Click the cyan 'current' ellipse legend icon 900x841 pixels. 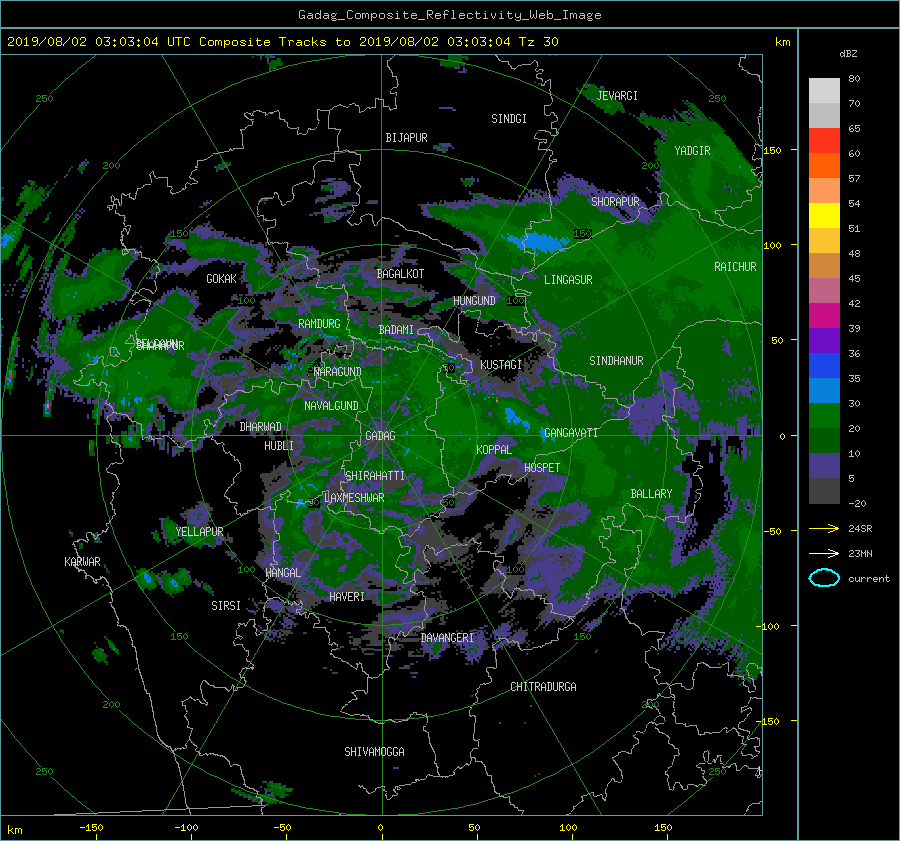click(824, 578)
